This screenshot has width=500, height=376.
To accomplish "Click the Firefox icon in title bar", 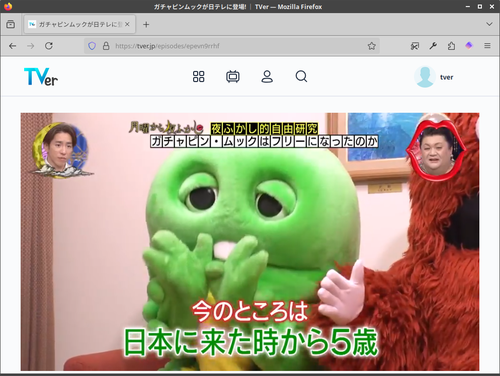I will pos(8,6).
